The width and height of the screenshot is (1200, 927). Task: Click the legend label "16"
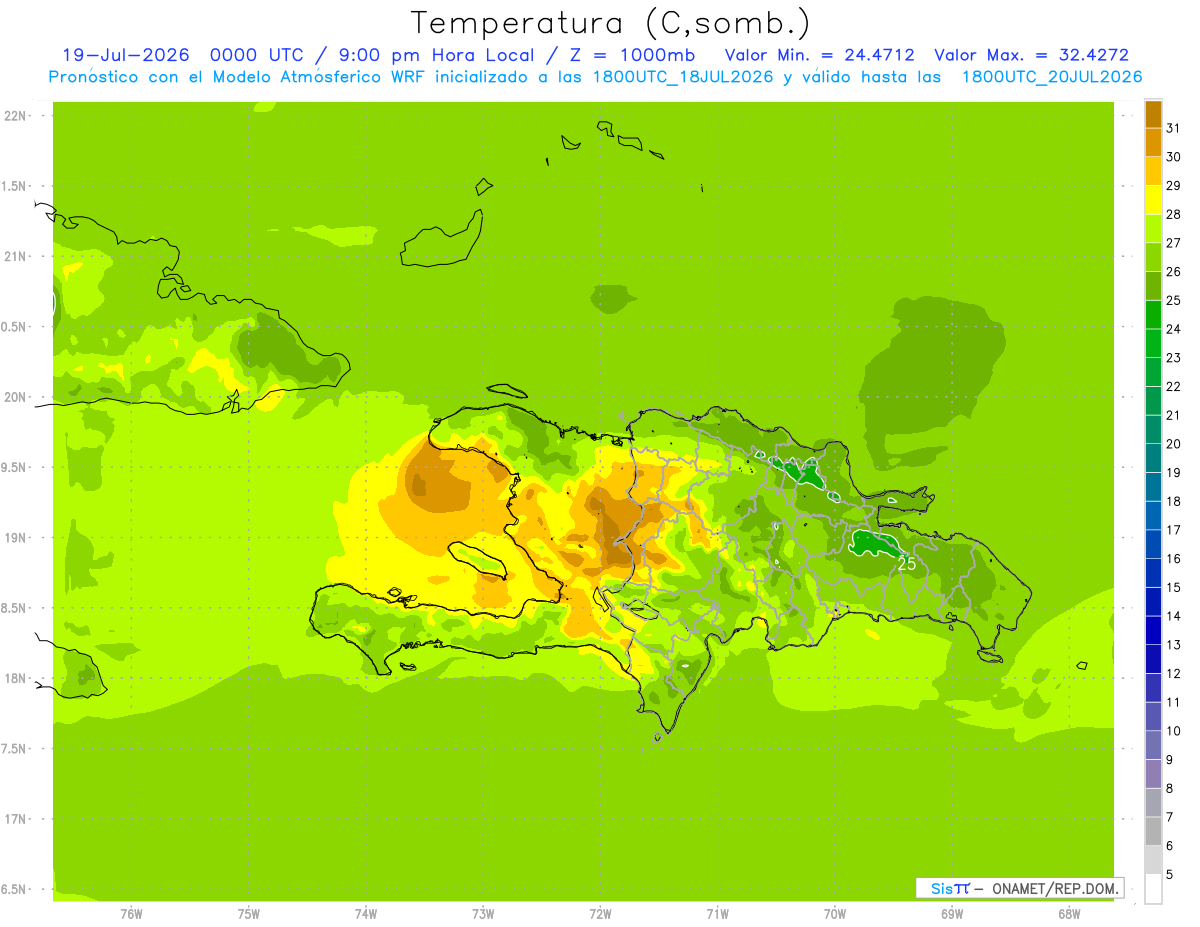(1173, 559)
